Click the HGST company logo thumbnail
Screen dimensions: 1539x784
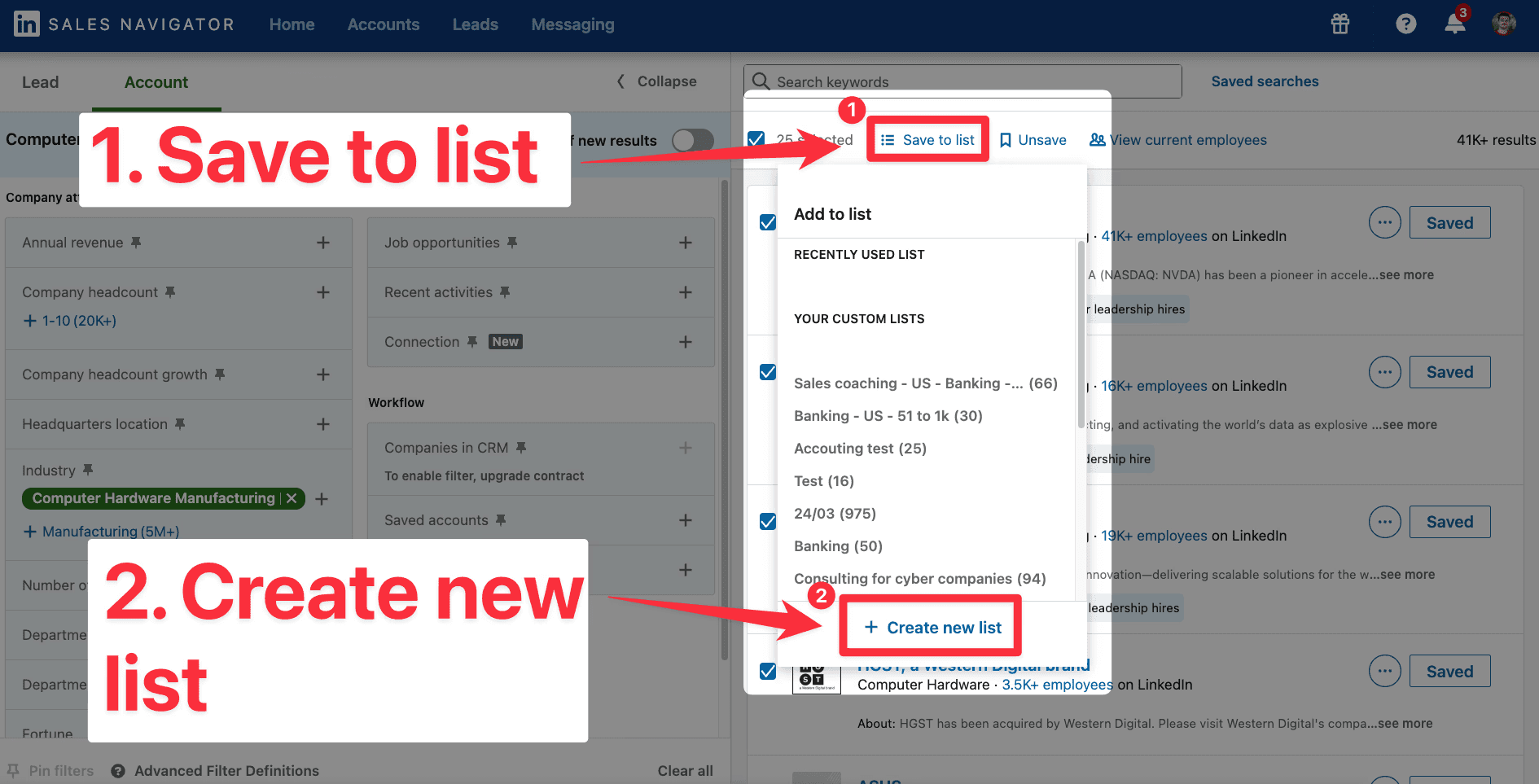[x=816, y=680]
